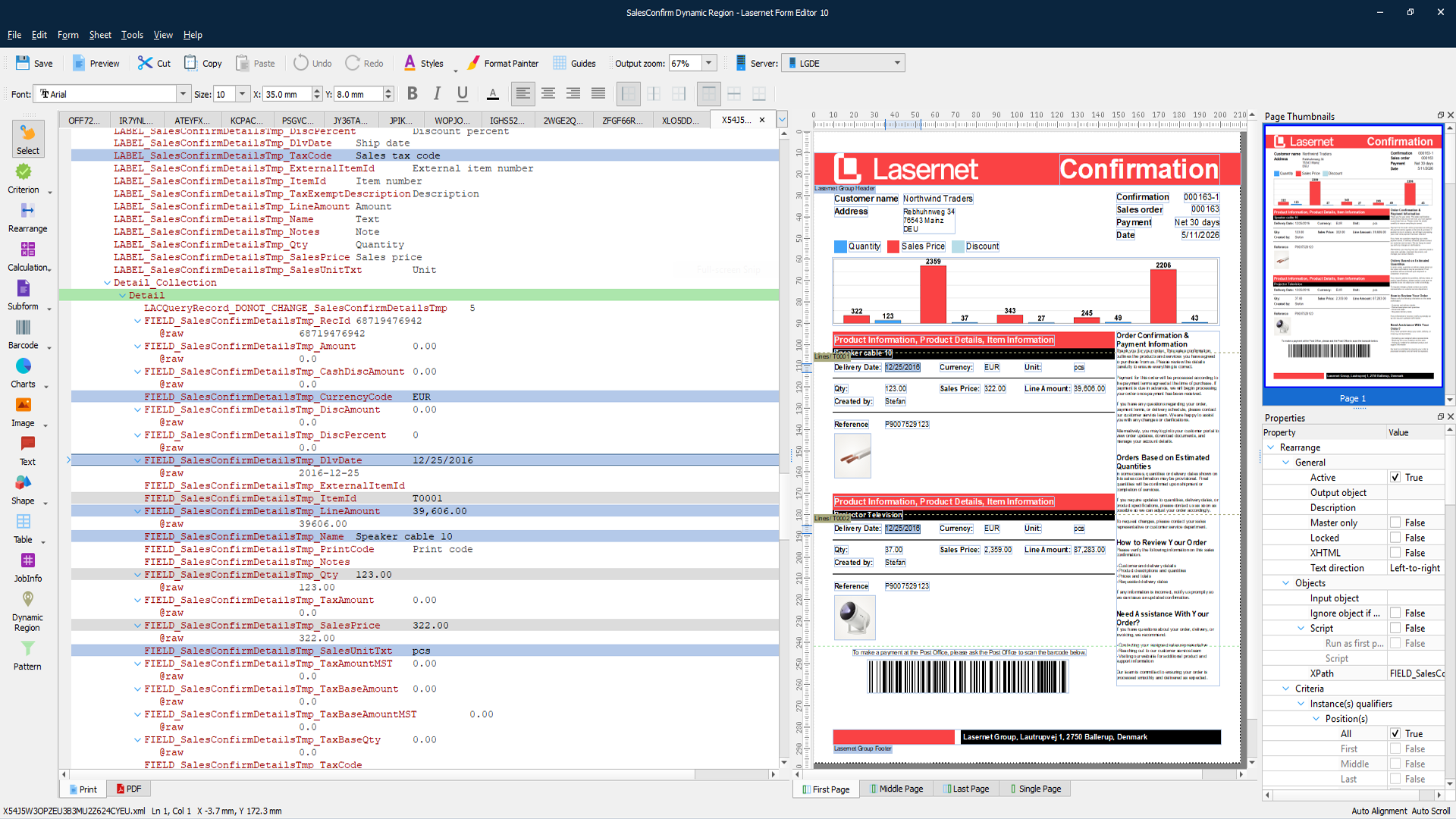
Task: Open Preview from the toolbar
Action: [x=96, y=64]
